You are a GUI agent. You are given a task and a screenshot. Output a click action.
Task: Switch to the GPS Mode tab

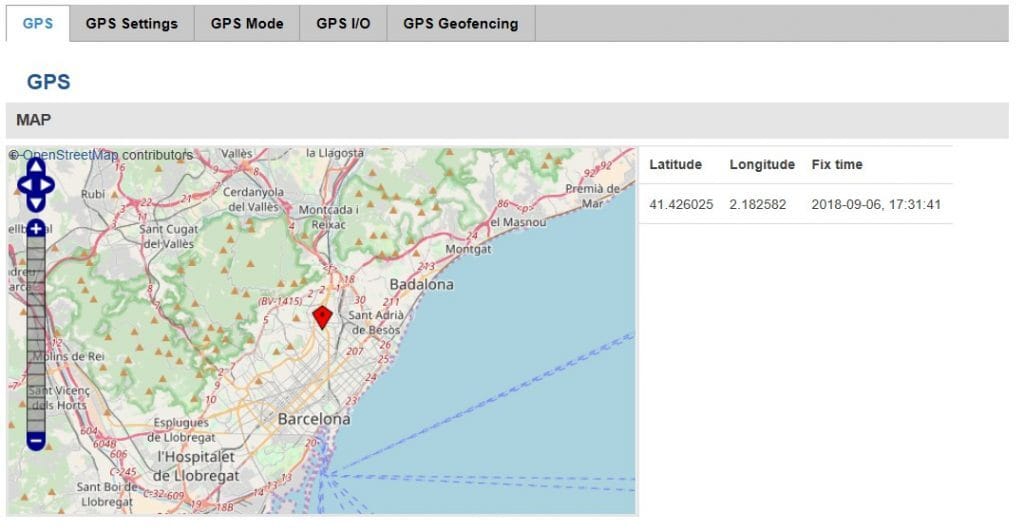(247, 23)
